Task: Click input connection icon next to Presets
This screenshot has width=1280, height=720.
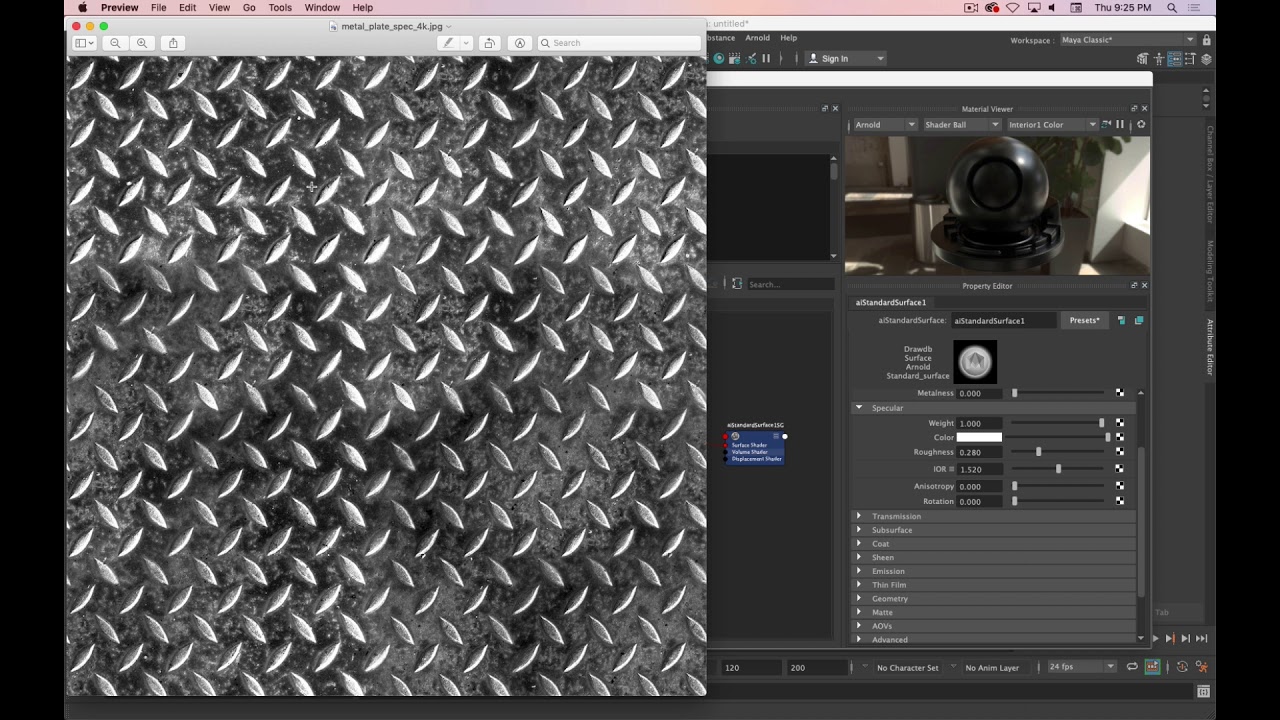Action: (x=1121, y=321)
